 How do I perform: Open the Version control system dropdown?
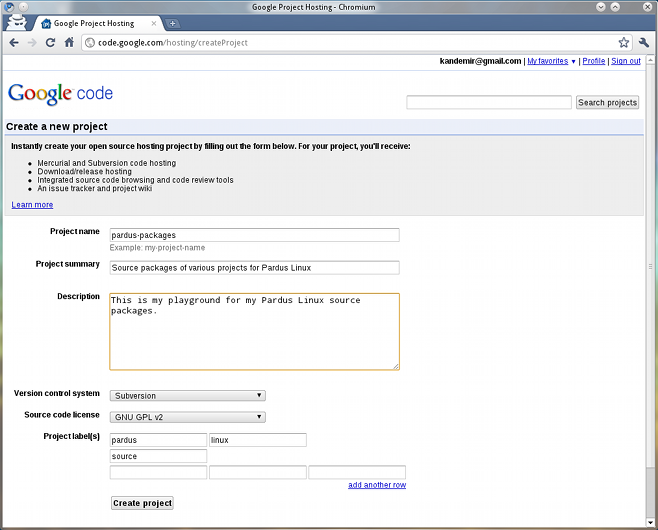(188, 396)
